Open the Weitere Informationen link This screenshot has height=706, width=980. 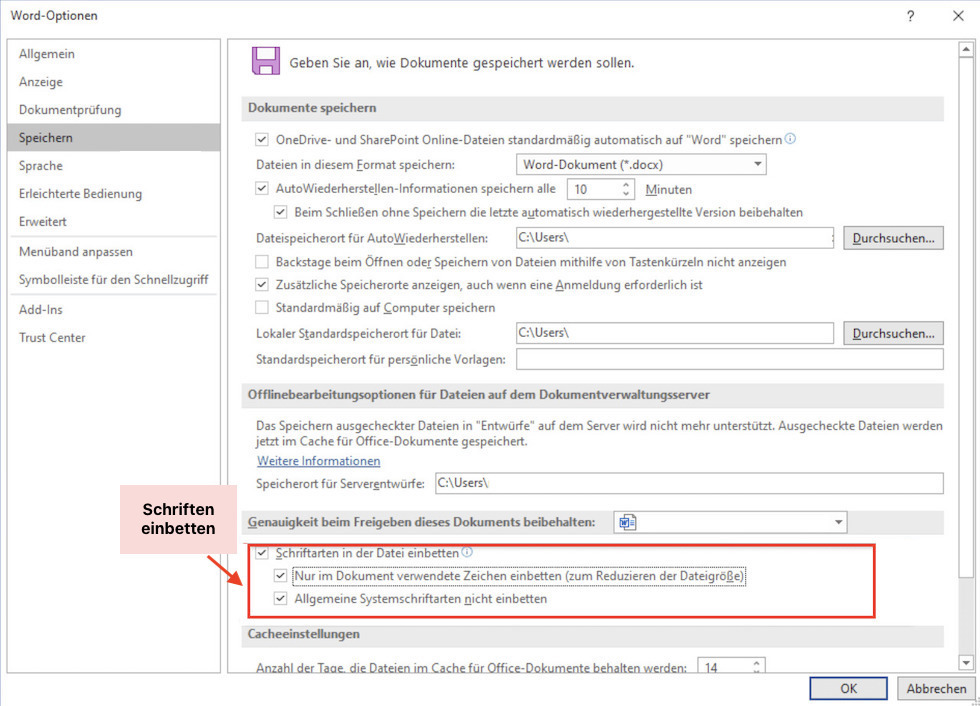[x=318, y=461]
